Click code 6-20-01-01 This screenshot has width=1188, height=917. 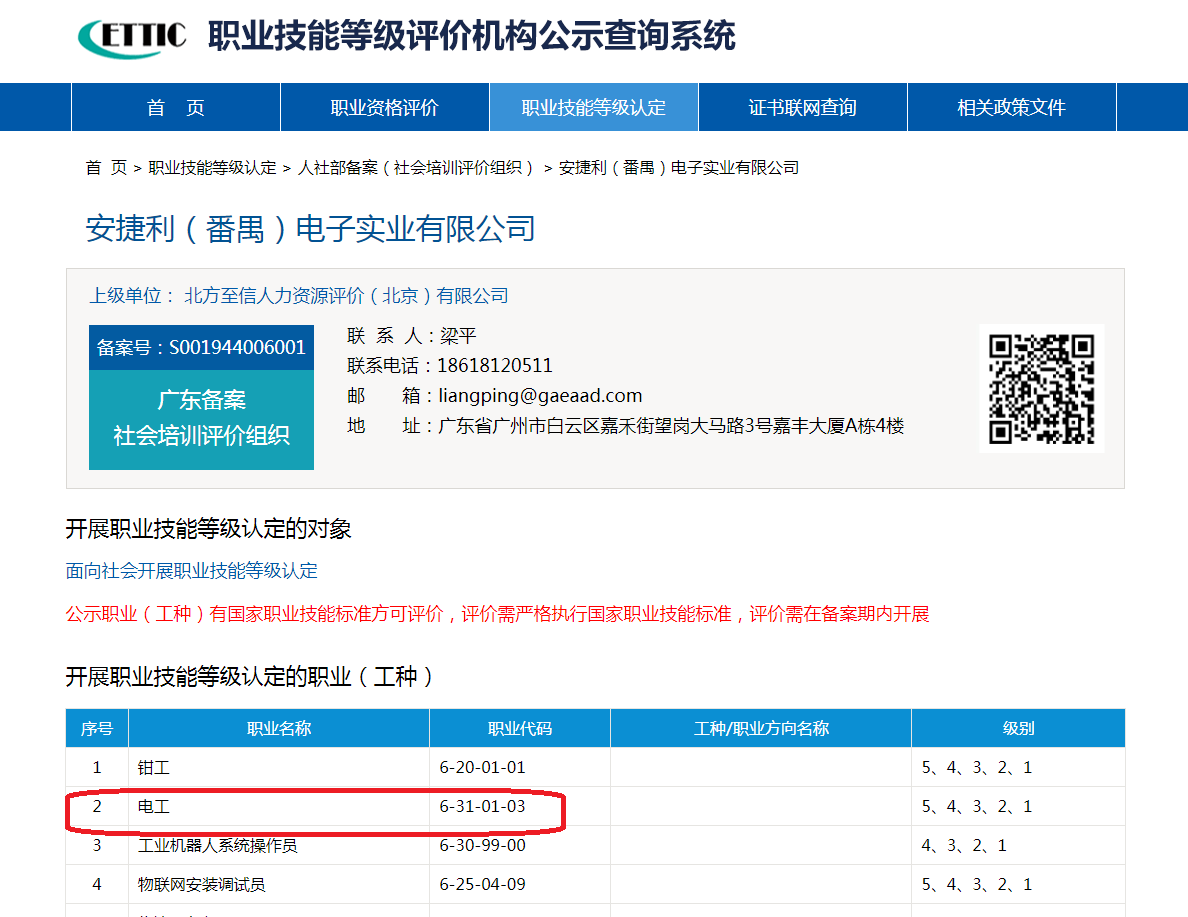point(483,768)
